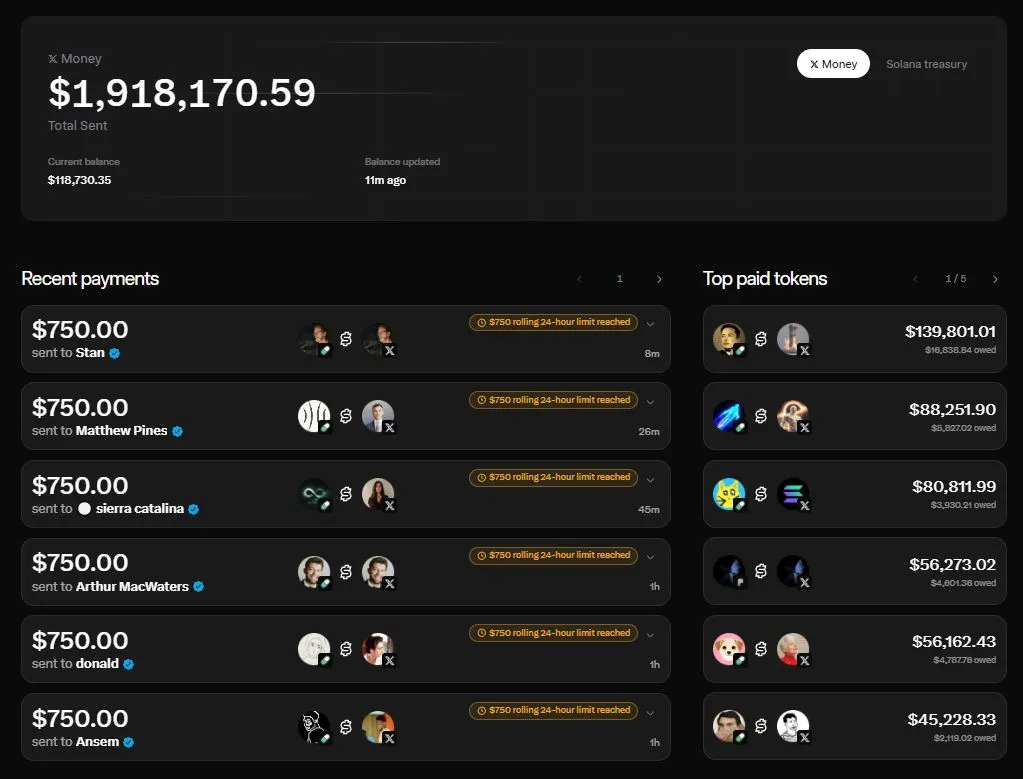Click the limit reached badge on Stan row

click(553, 322)
